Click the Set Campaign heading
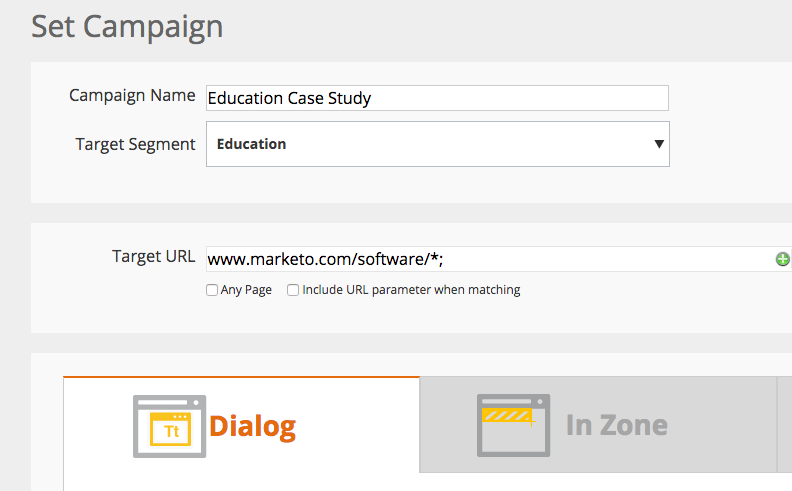 pos(127,27)
